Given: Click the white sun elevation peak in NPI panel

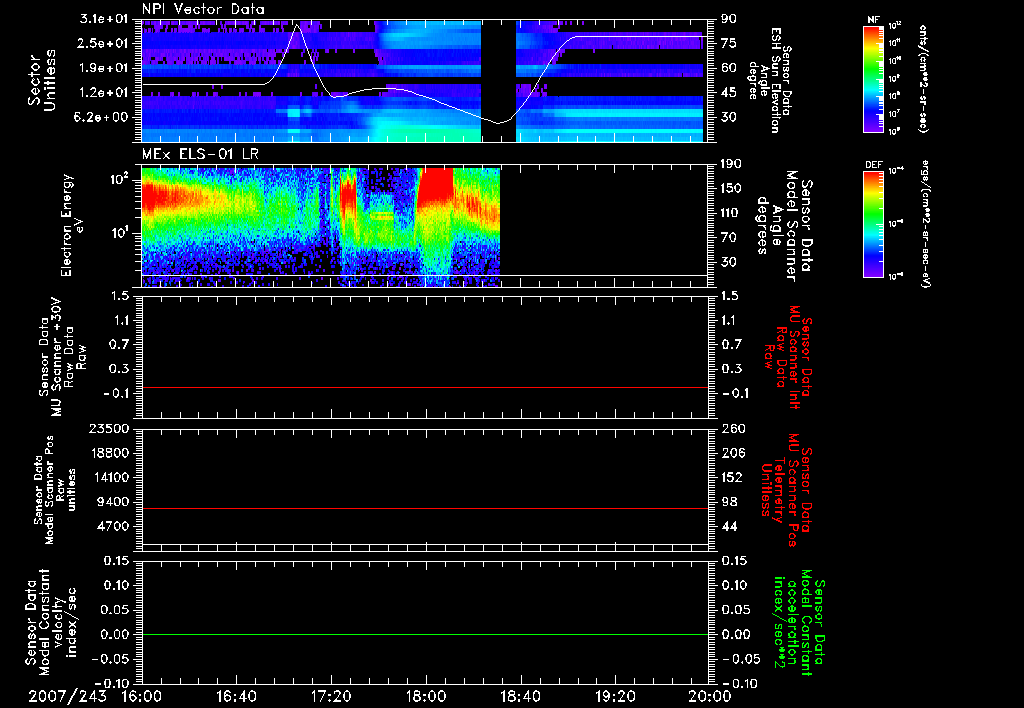Looking at the screenshot, I should [x=297, y=25].
